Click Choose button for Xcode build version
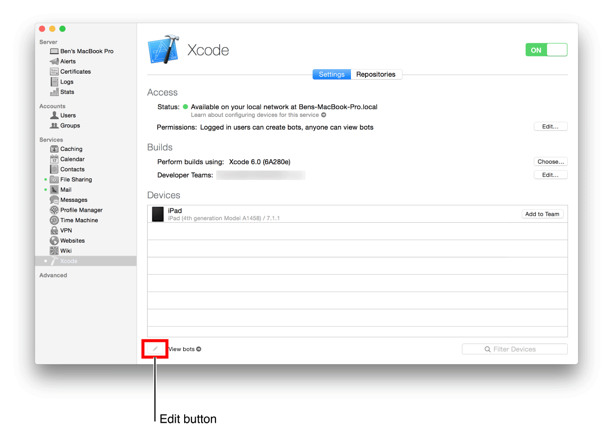613x435 pixels. [x=550, y=161]
